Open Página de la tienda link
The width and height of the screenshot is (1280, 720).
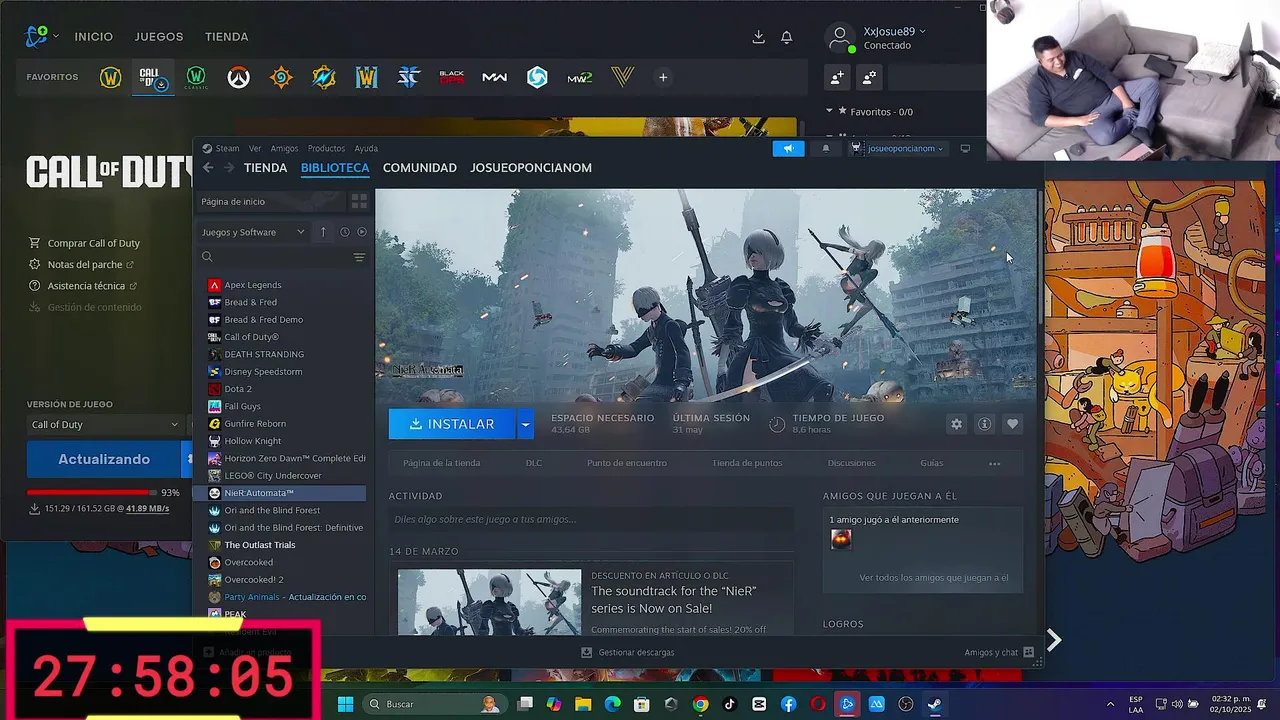(x=442, y=463)
